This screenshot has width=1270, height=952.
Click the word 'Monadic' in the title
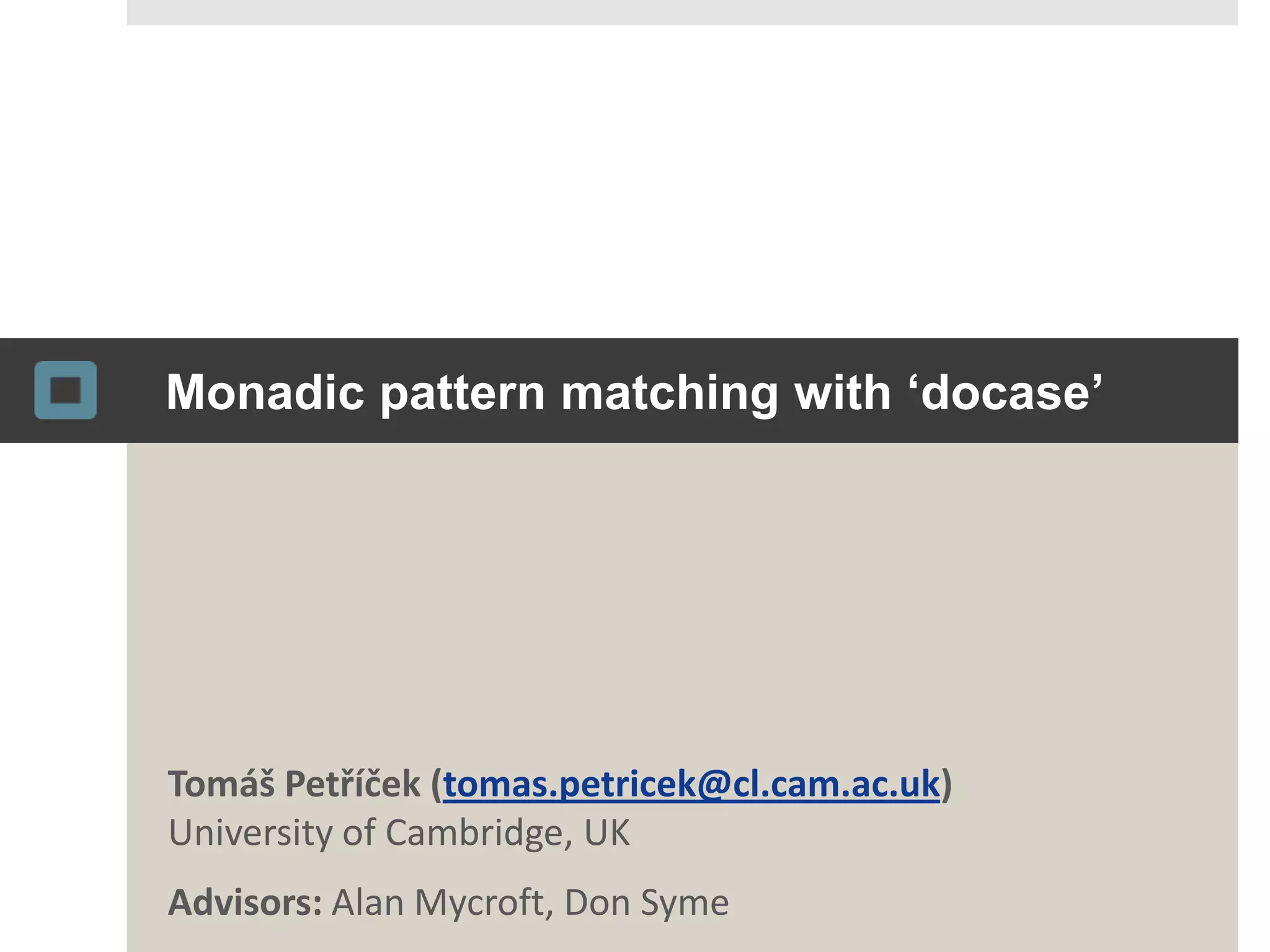coord(265,392)
